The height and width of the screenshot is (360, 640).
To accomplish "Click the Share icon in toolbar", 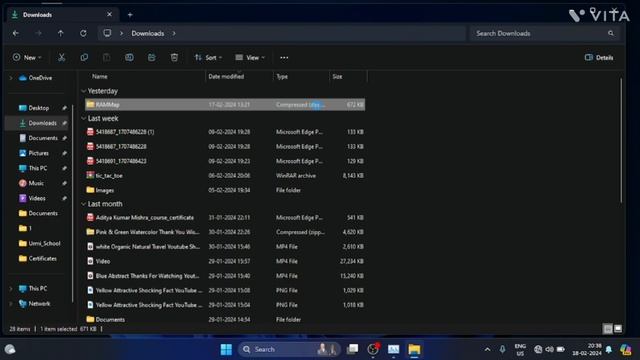I will tap(151, 58).
